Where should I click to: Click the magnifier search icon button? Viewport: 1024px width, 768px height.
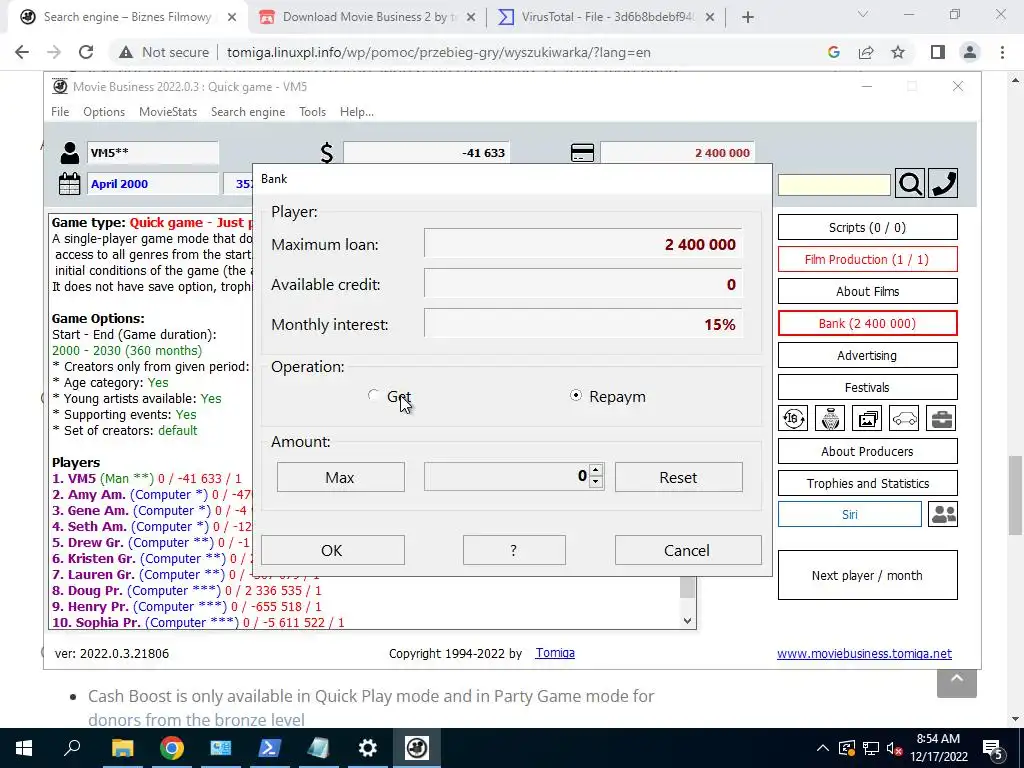910,184
